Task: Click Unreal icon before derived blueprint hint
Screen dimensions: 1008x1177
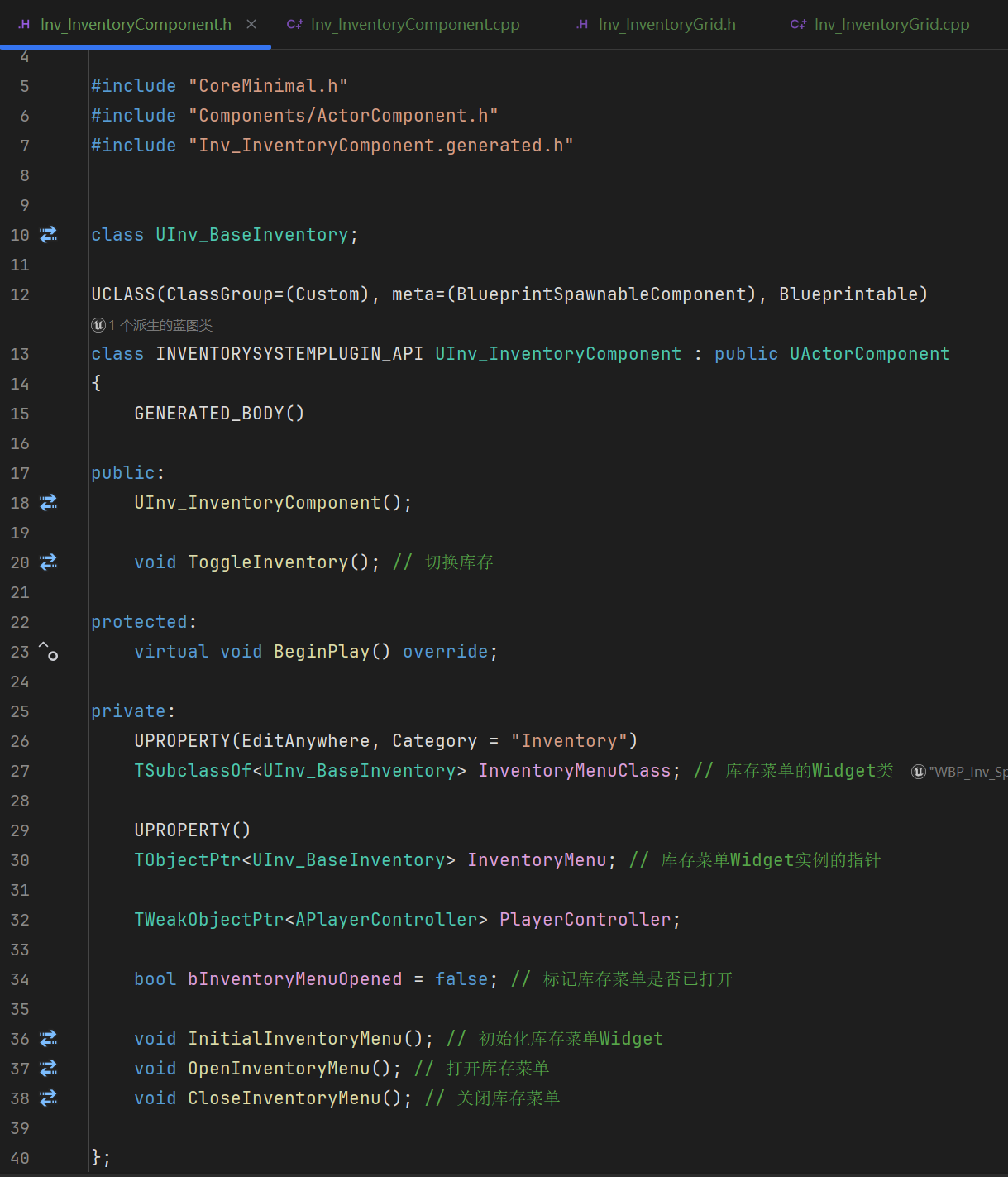Action: click(x=98, y=325)
